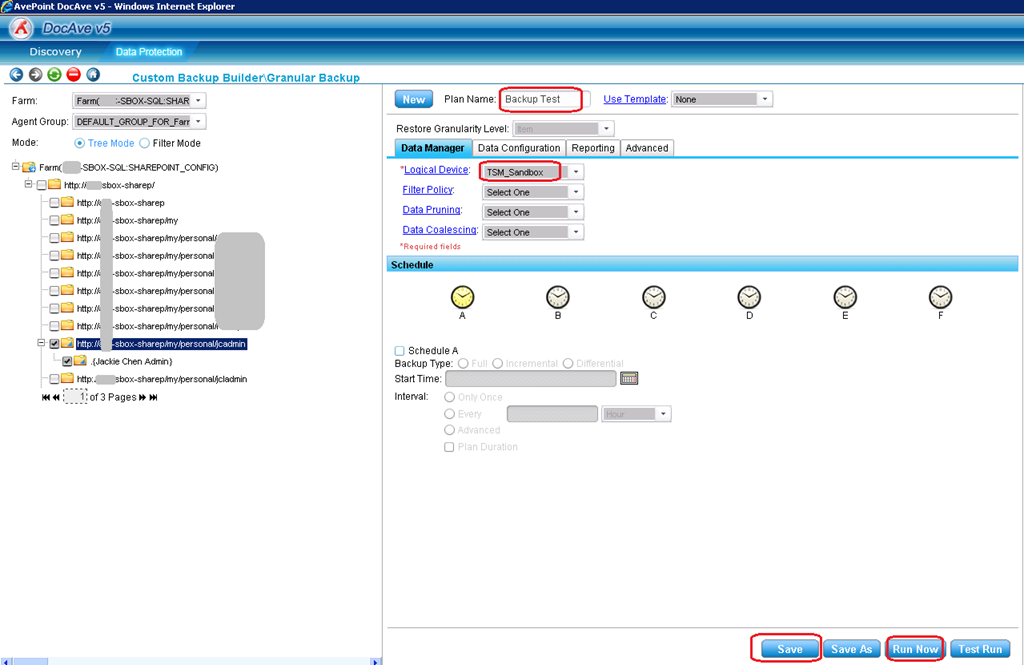Image resolution: width=1024 pixels, height=665 pixels.
Task: Select schedule clock C
Action: point(653,297)
